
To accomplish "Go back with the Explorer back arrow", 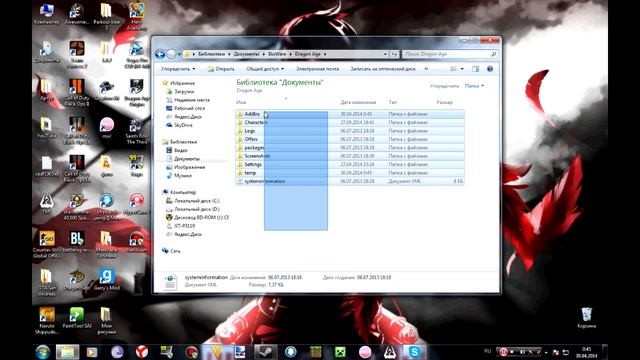I will (160, 54).
